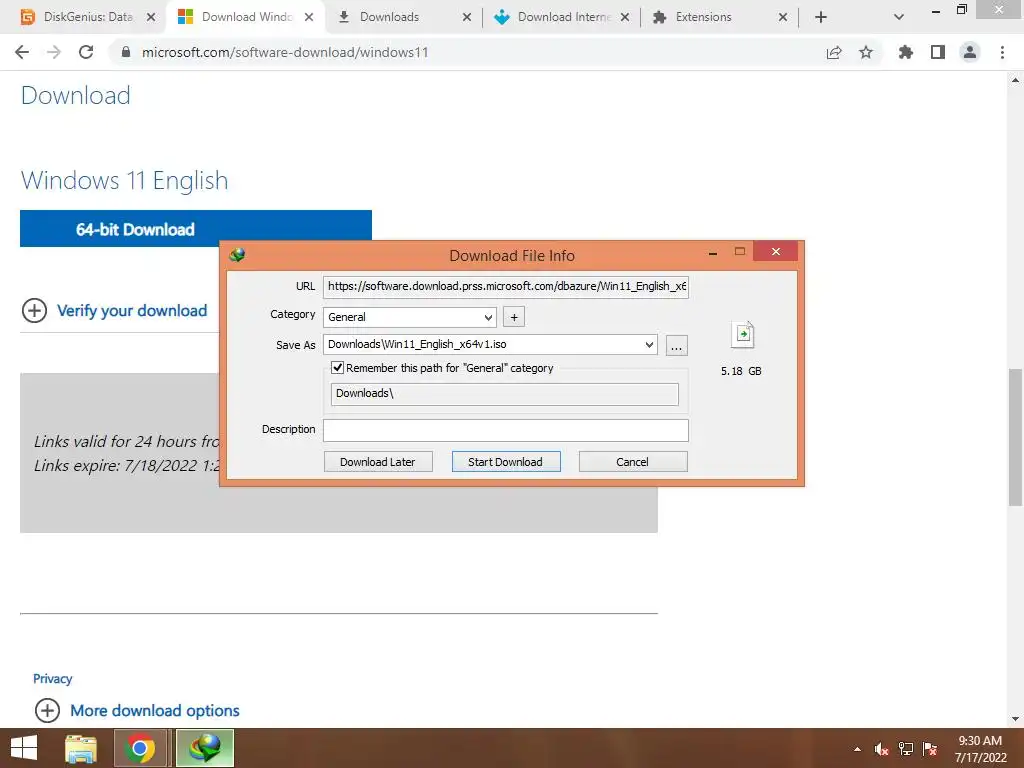Image resolution: width=1024 pixels, height=768 pixels.
Task: Click the Description text field
Action: [x=505, y=430]
